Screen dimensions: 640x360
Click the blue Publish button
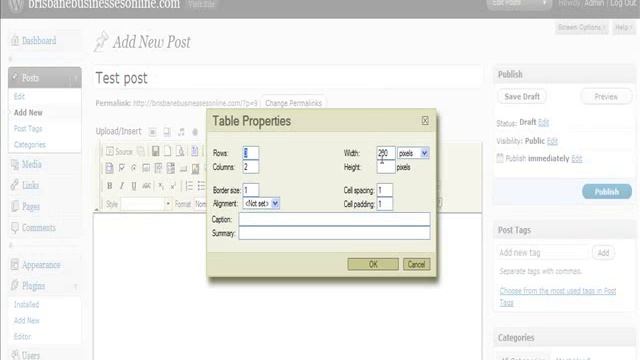coord(607,191)
